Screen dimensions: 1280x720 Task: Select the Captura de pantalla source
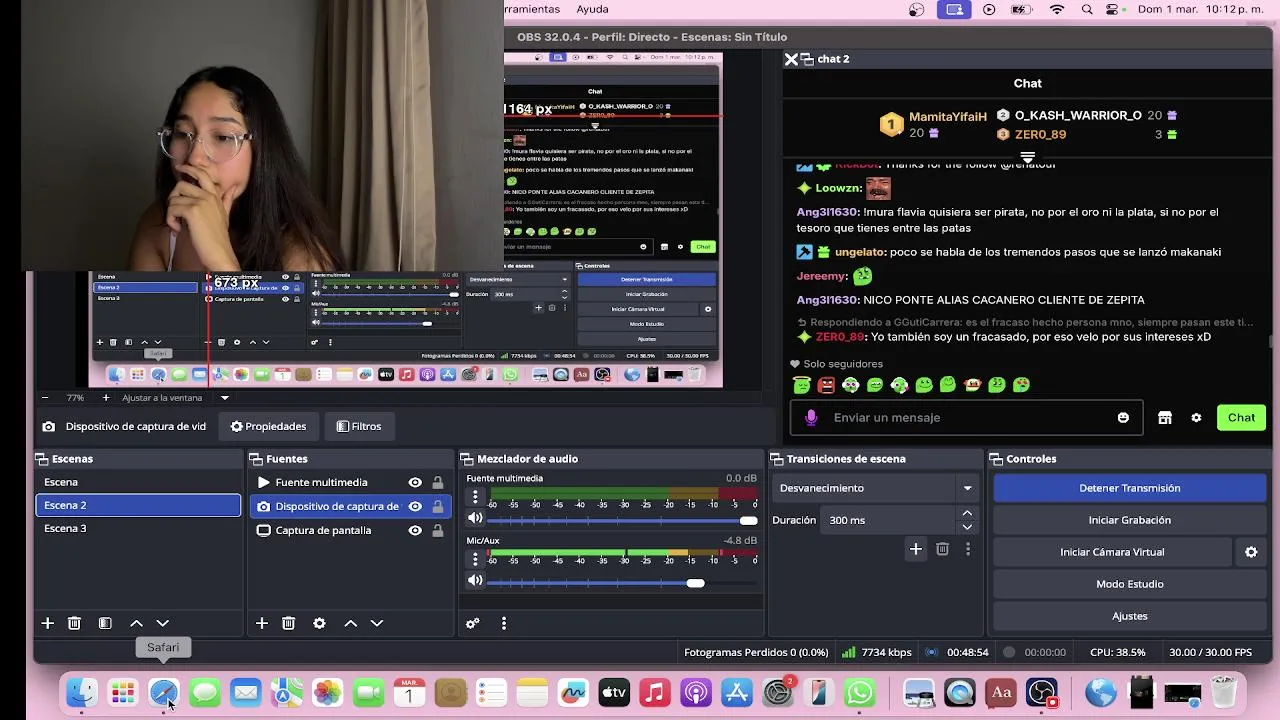[x=323, y=530]
